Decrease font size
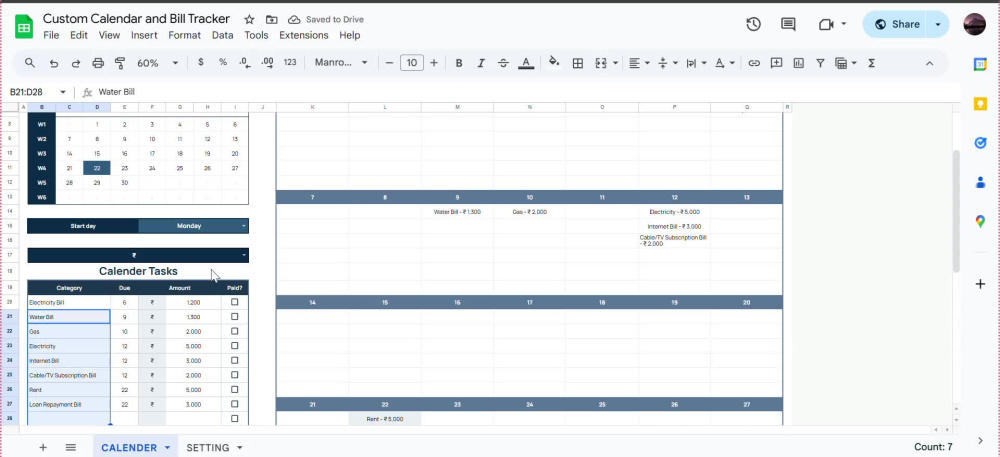The image size is (1000, 457). point(389,62)
